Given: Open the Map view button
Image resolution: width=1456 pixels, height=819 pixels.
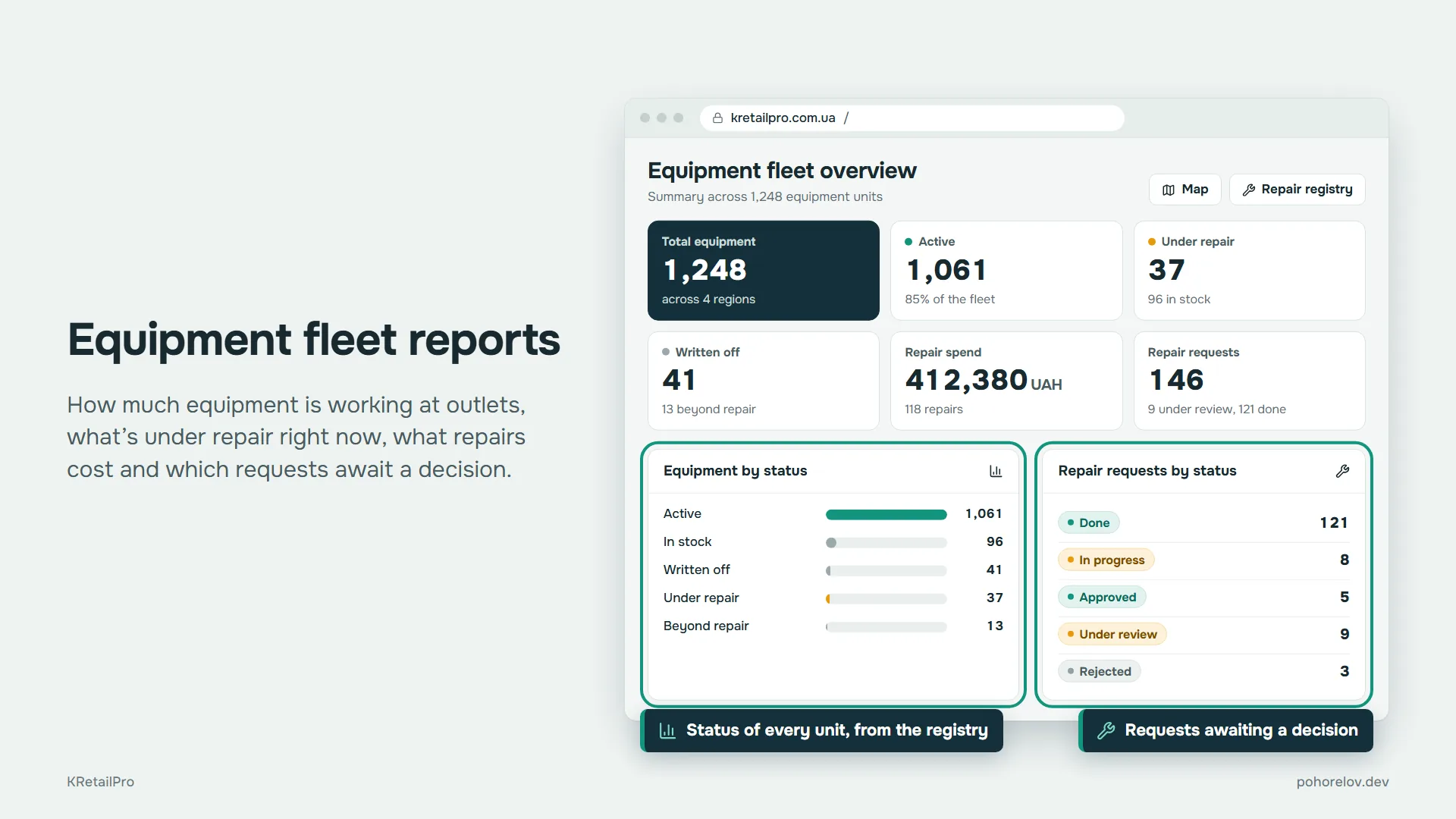Looking at the screenshot, I should tap(1185, 190).
